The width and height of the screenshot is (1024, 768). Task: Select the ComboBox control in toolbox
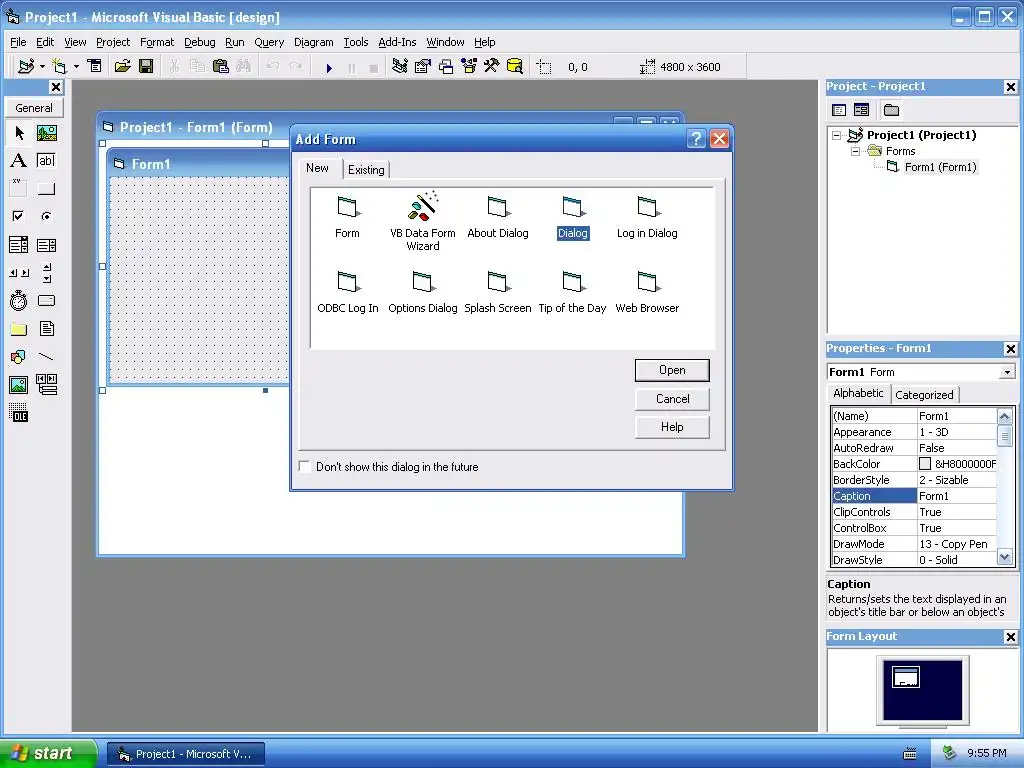tap(19, 245)
